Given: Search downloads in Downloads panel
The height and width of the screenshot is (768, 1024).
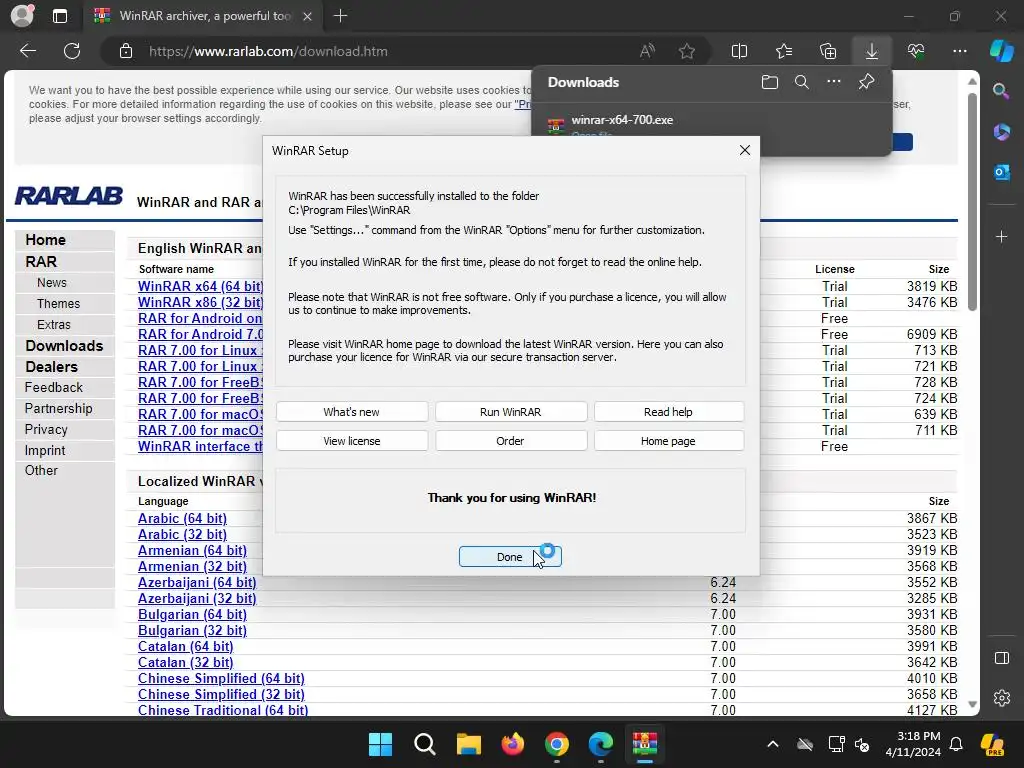Looking at the screenshot, I should pos(801,82).
